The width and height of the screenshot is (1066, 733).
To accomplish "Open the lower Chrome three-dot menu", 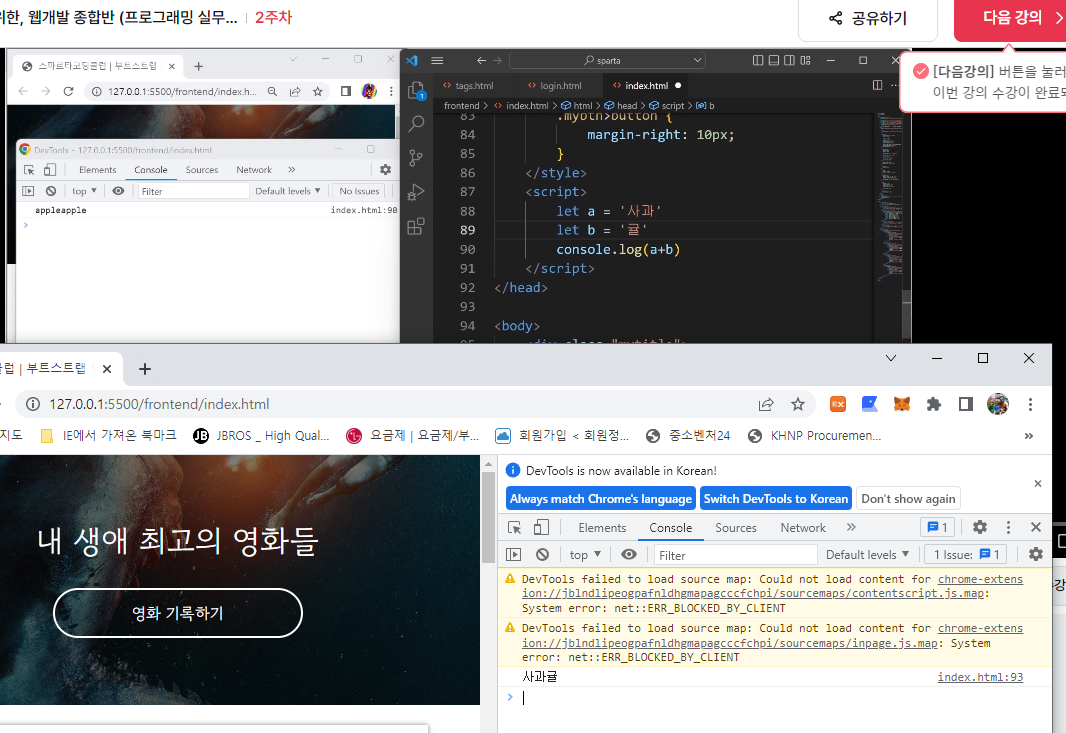I will tap(1030, 405).
